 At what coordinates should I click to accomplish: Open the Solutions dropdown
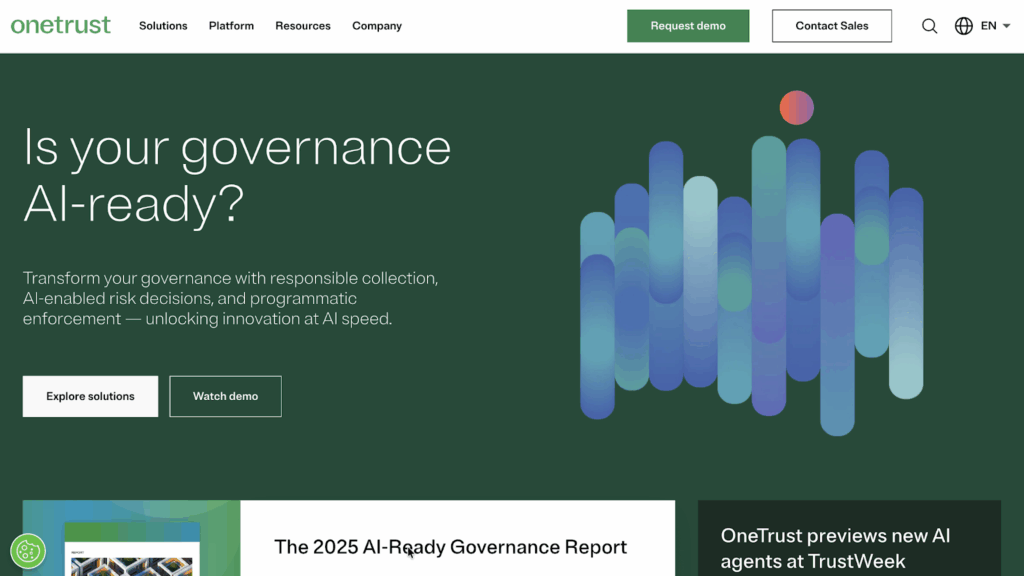coord(163,26)
